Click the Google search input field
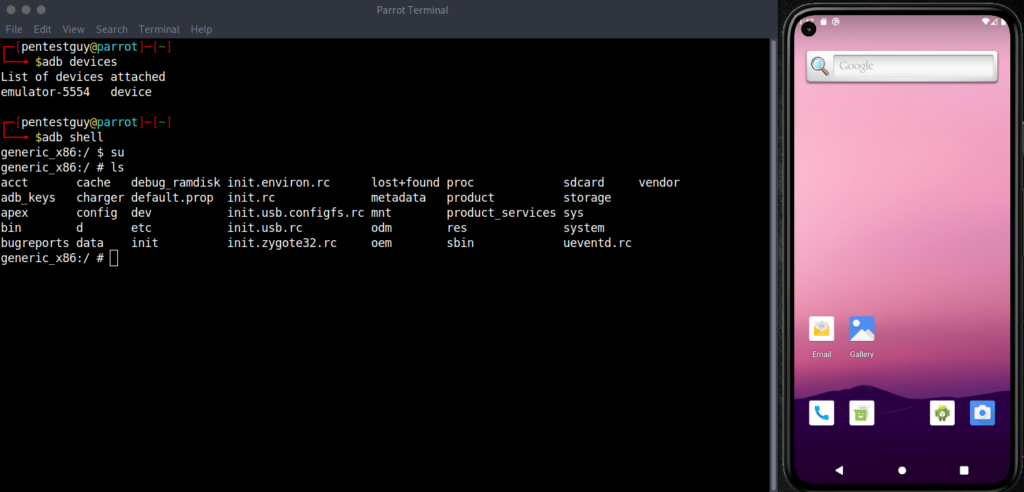 pyautogui.click(x=913, y=66)
